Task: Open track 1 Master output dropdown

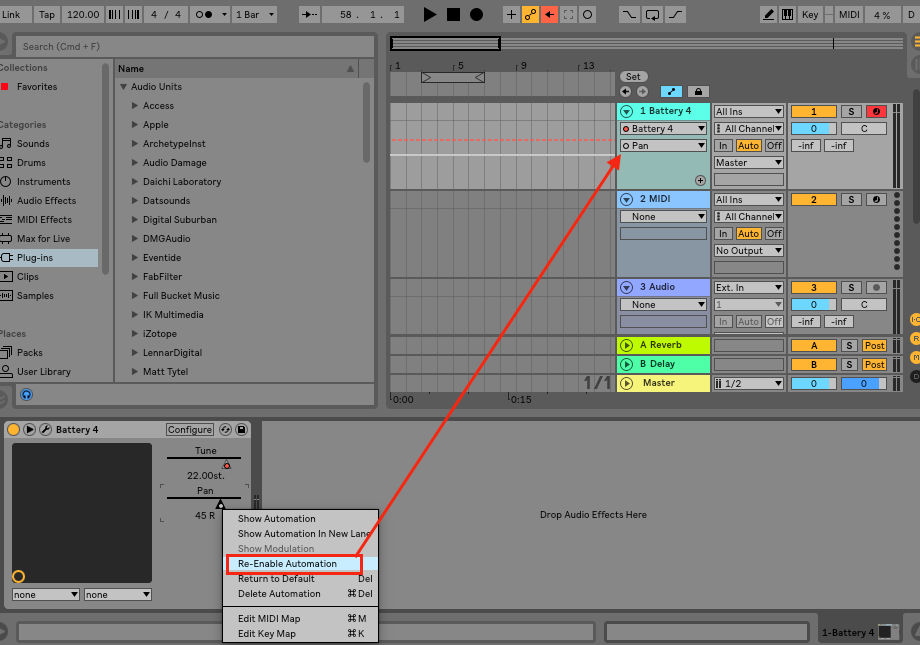Action: (749, 163)
